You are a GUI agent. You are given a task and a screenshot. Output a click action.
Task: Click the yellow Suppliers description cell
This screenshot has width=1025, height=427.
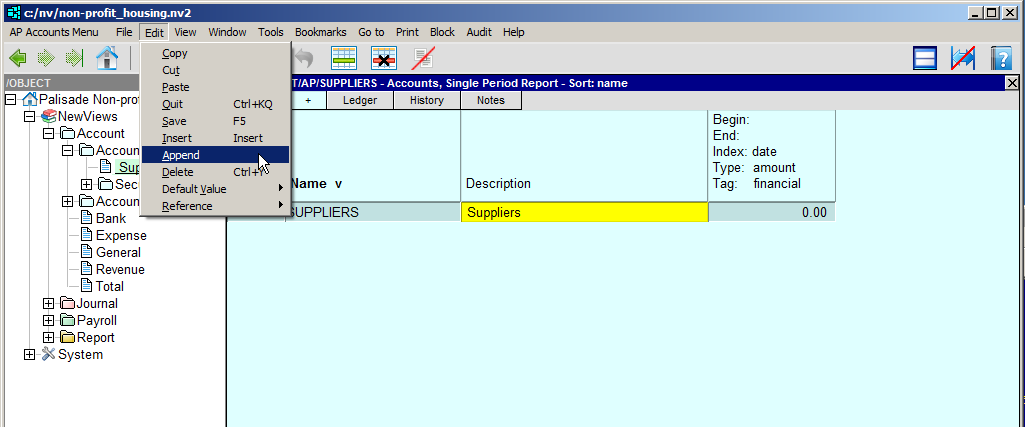tap(584, 212)
